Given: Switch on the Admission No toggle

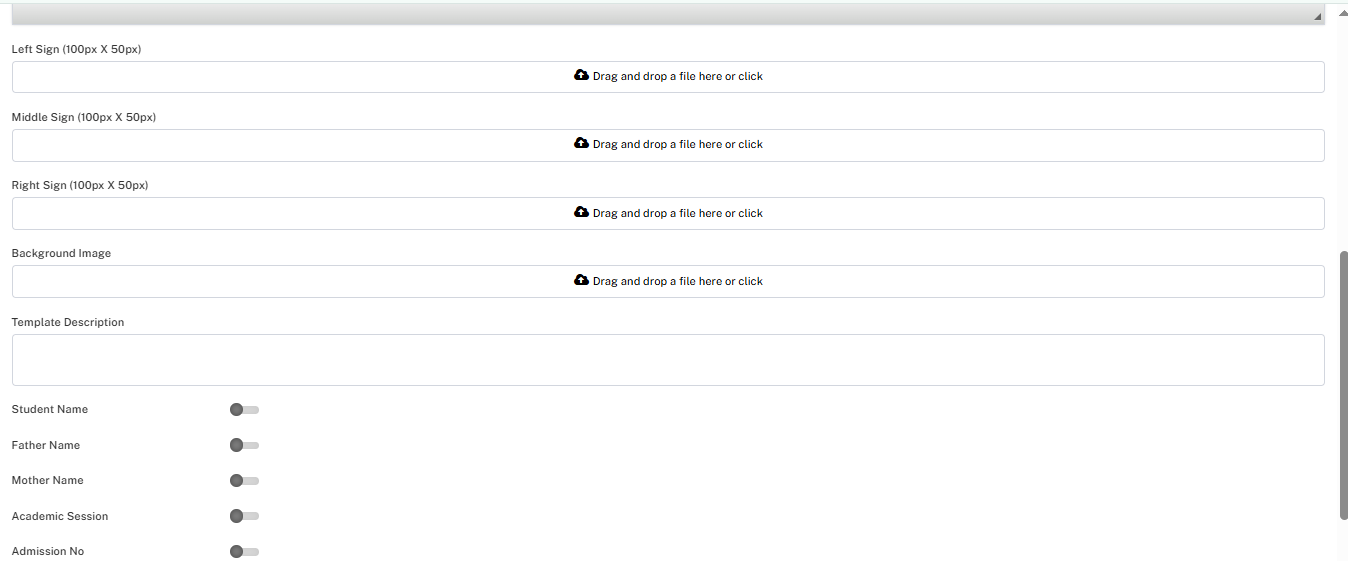Looking at the screenshot, I should [x=243, y=551].
